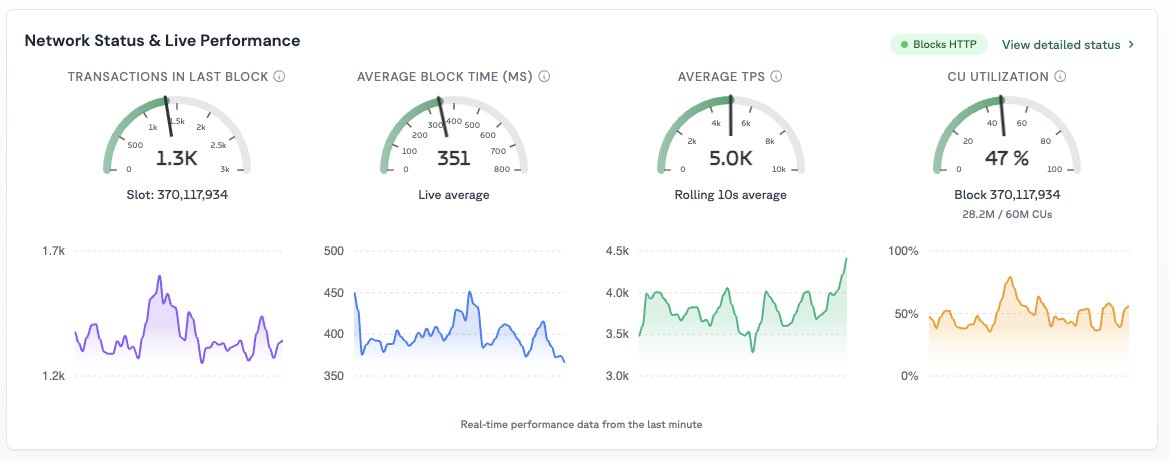Click the CU Utilization title

click(998, 76)
